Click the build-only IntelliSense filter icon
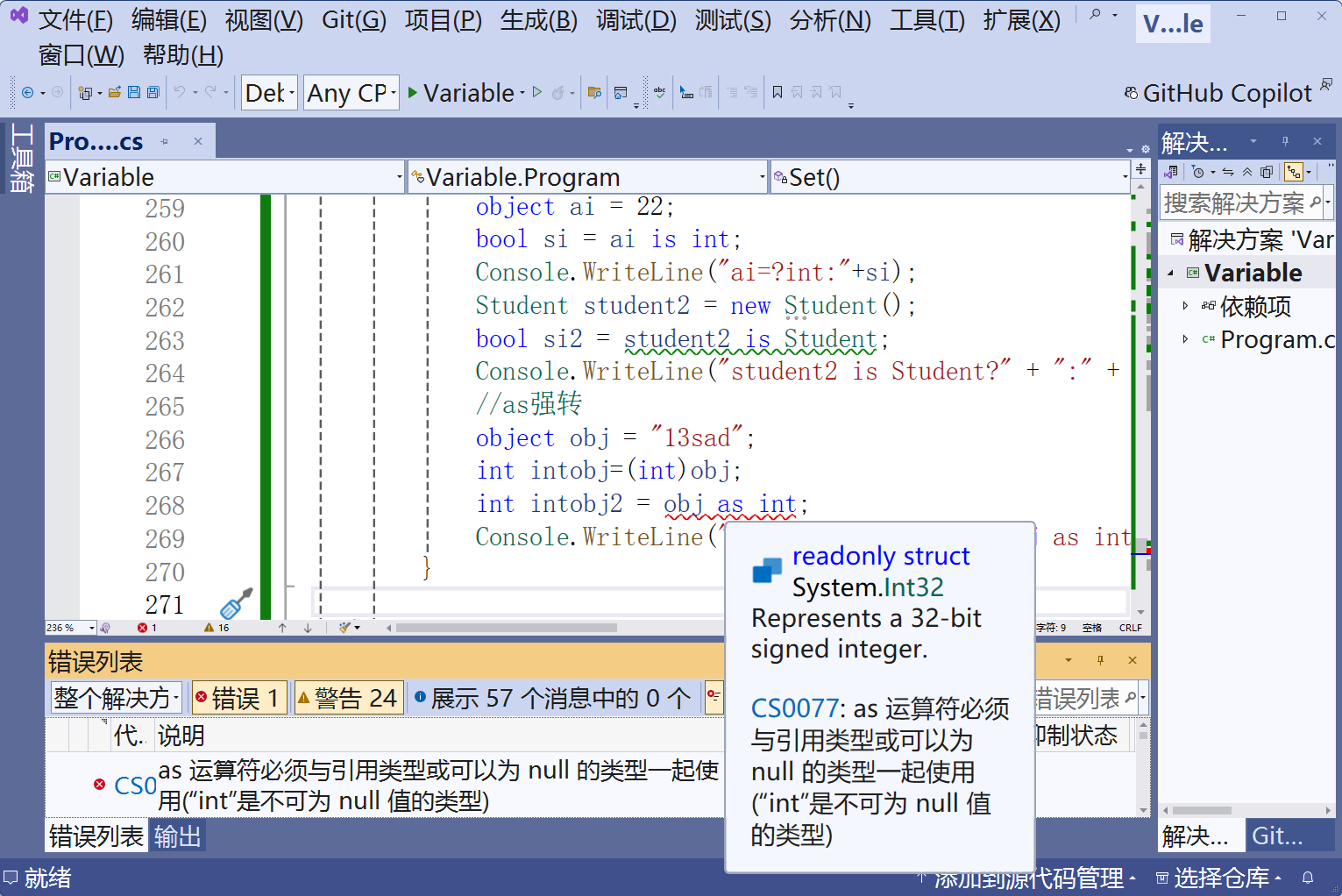Image resolution: width=1342 pixels, height=896 pixels. coord(714,698)
